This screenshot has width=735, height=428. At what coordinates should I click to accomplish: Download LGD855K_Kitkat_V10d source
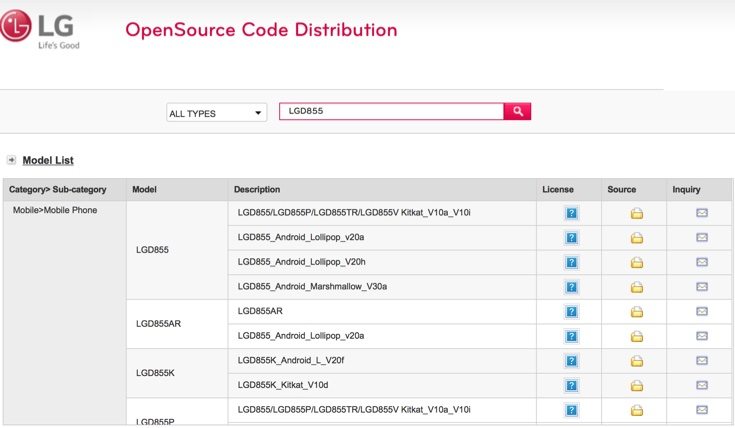tap(637, 385)
